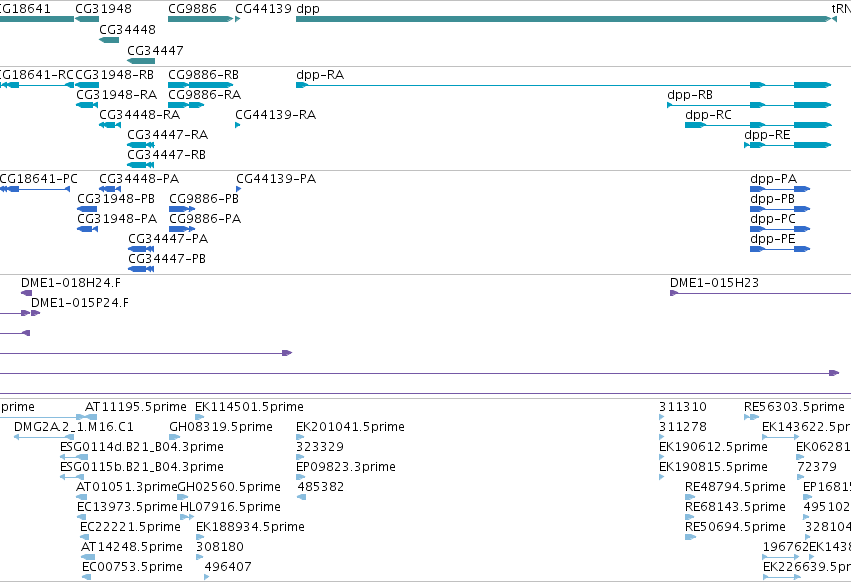
Task: Click the CG34448-PA protein label
Action: pos(139,179)
